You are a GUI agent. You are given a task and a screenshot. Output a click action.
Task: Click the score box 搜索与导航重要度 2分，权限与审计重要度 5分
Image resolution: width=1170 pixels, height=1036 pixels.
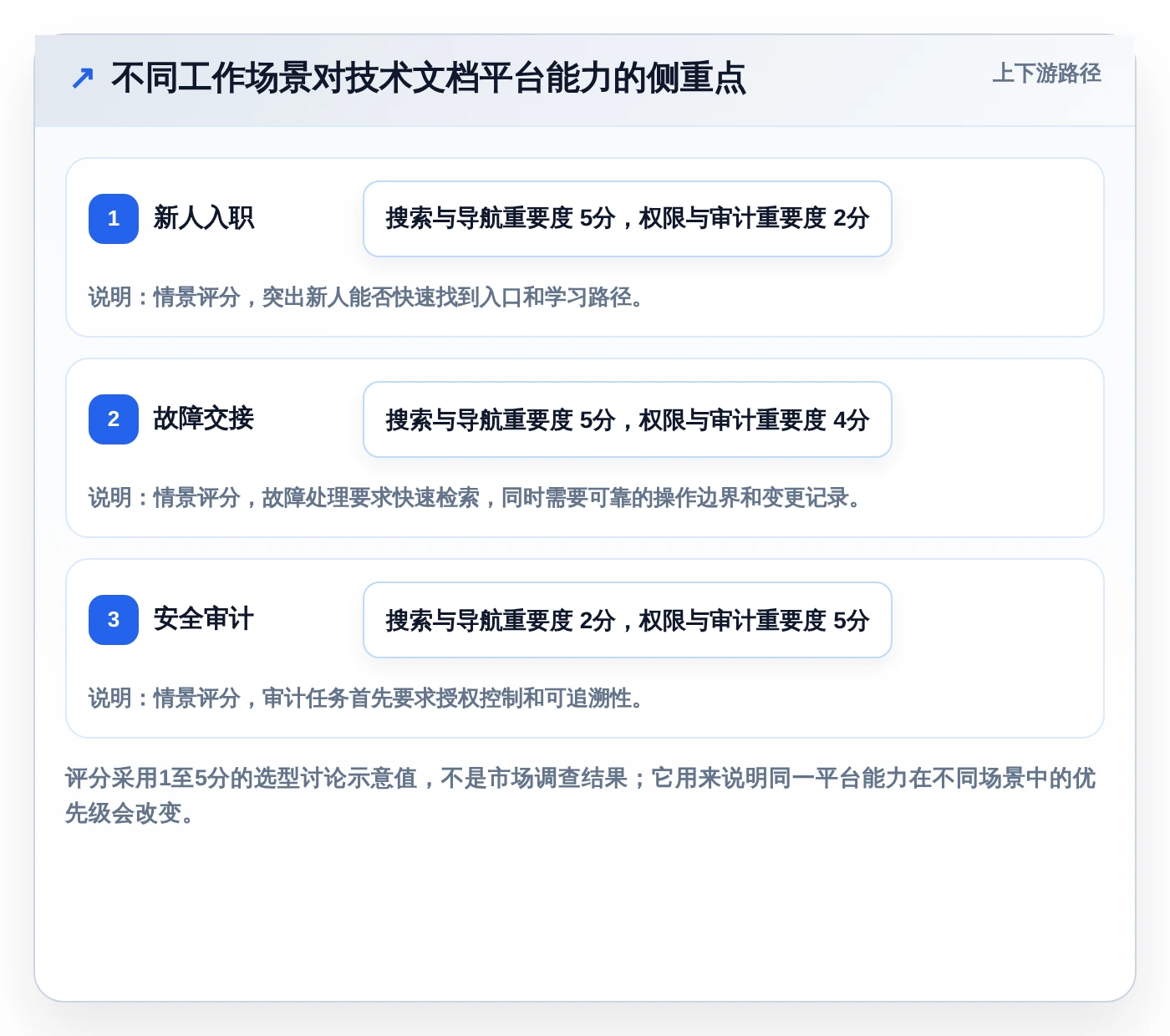628,620
